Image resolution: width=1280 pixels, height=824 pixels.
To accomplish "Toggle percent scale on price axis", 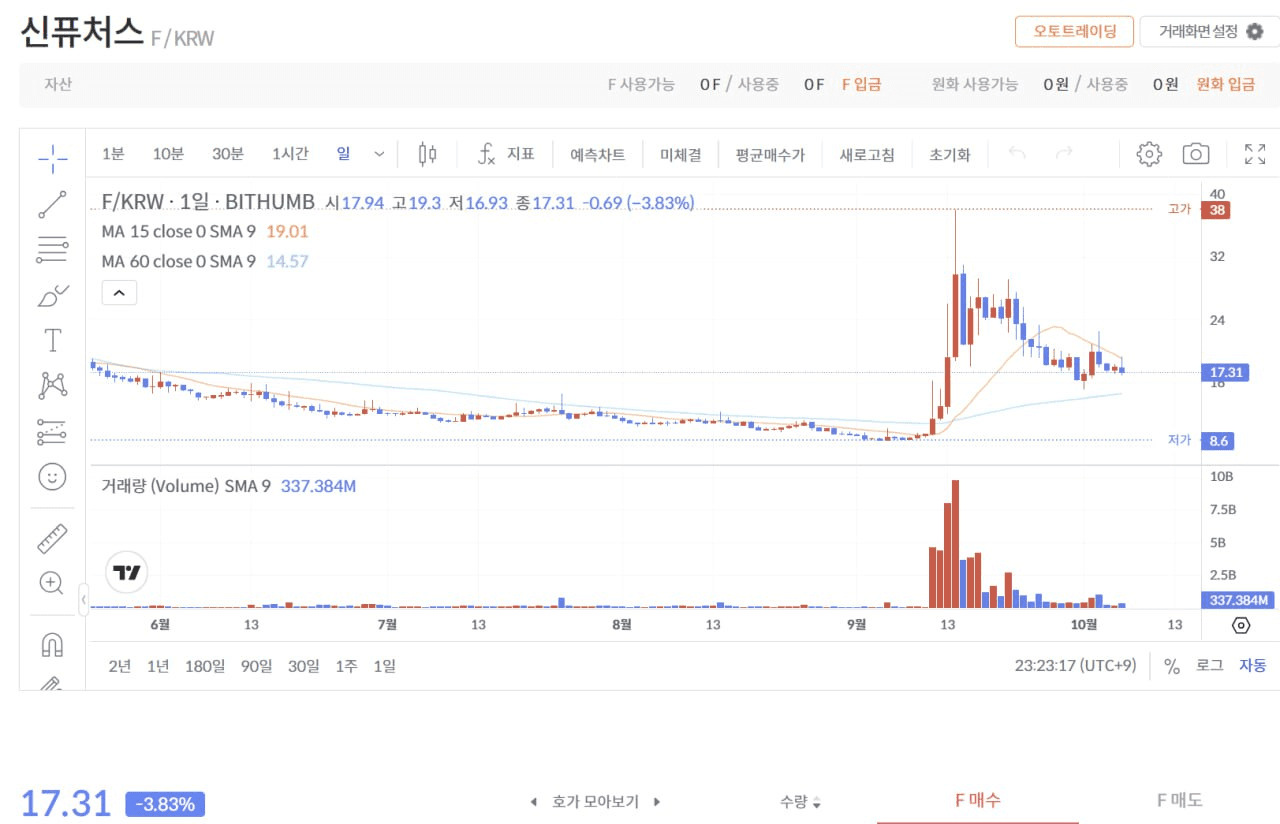I will click(1172, 666).
